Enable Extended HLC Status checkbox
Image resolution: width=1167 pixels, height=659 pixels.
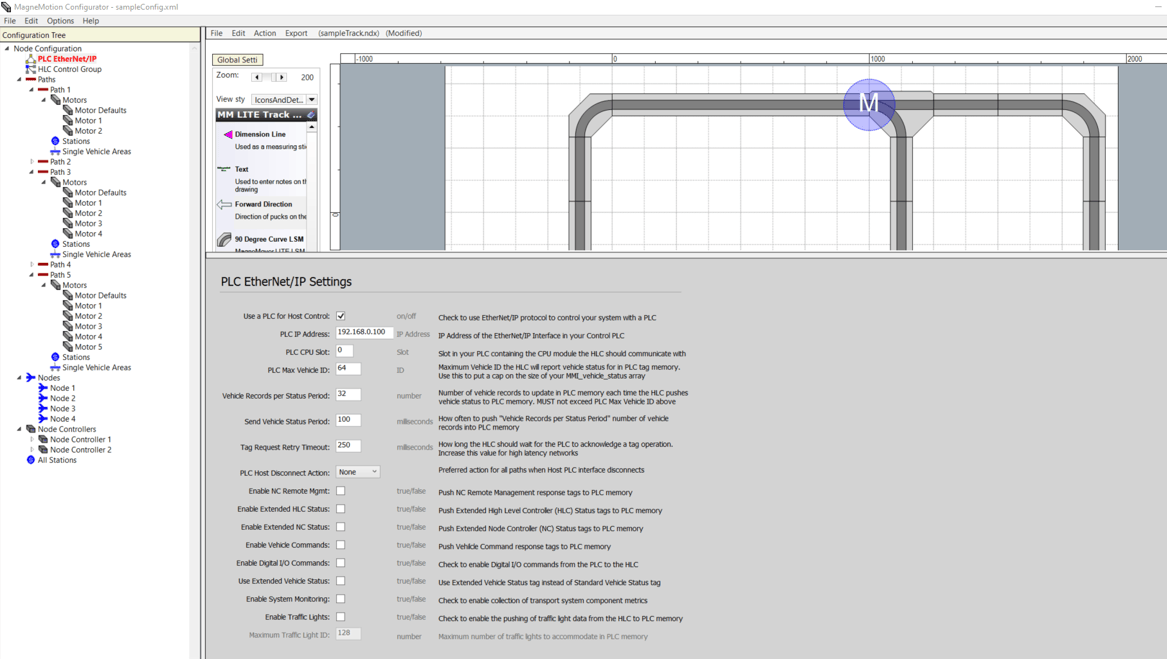(x=341, y=509)
